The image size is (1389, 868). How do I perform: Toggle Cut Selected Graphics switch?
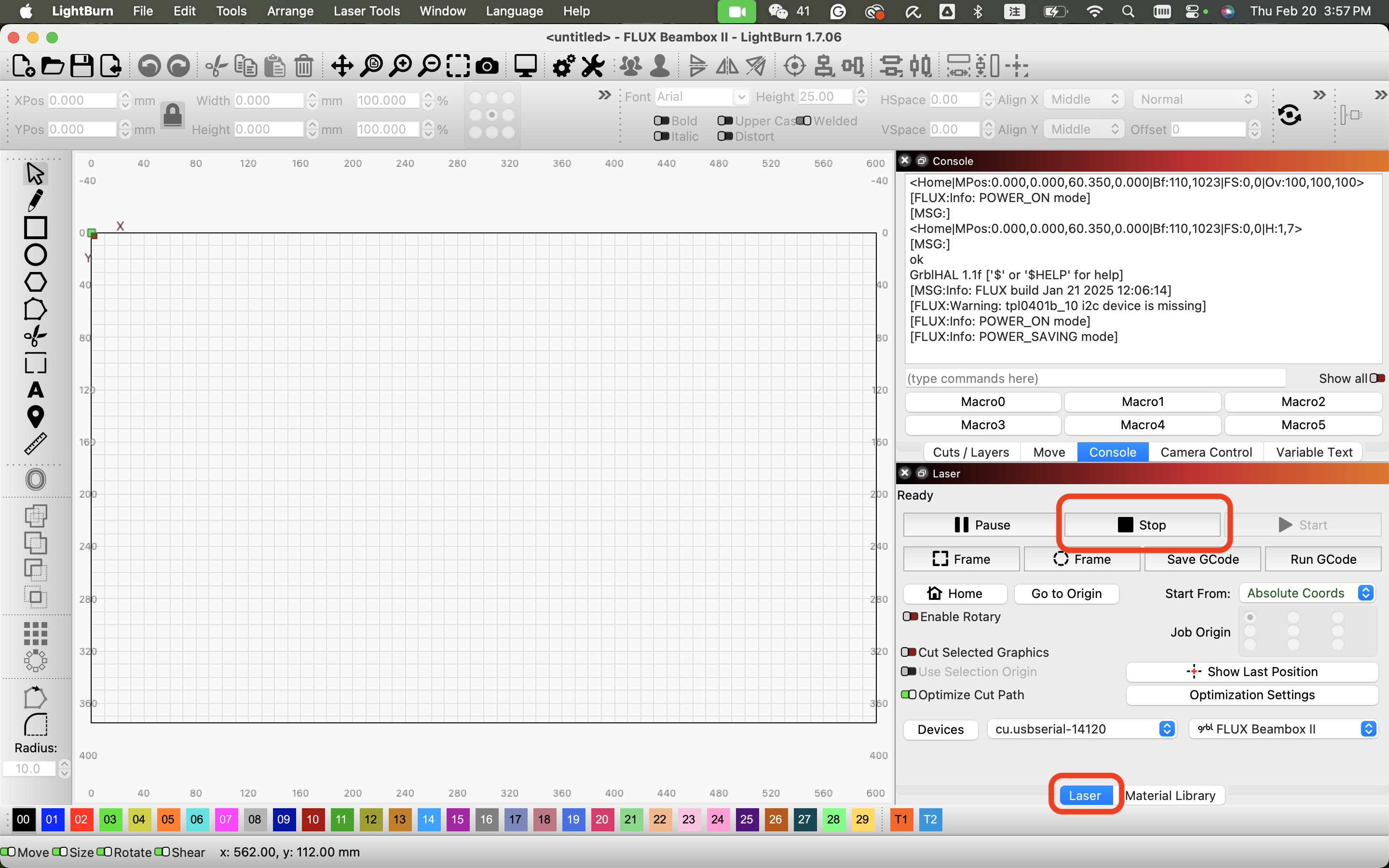click(909, 652)
